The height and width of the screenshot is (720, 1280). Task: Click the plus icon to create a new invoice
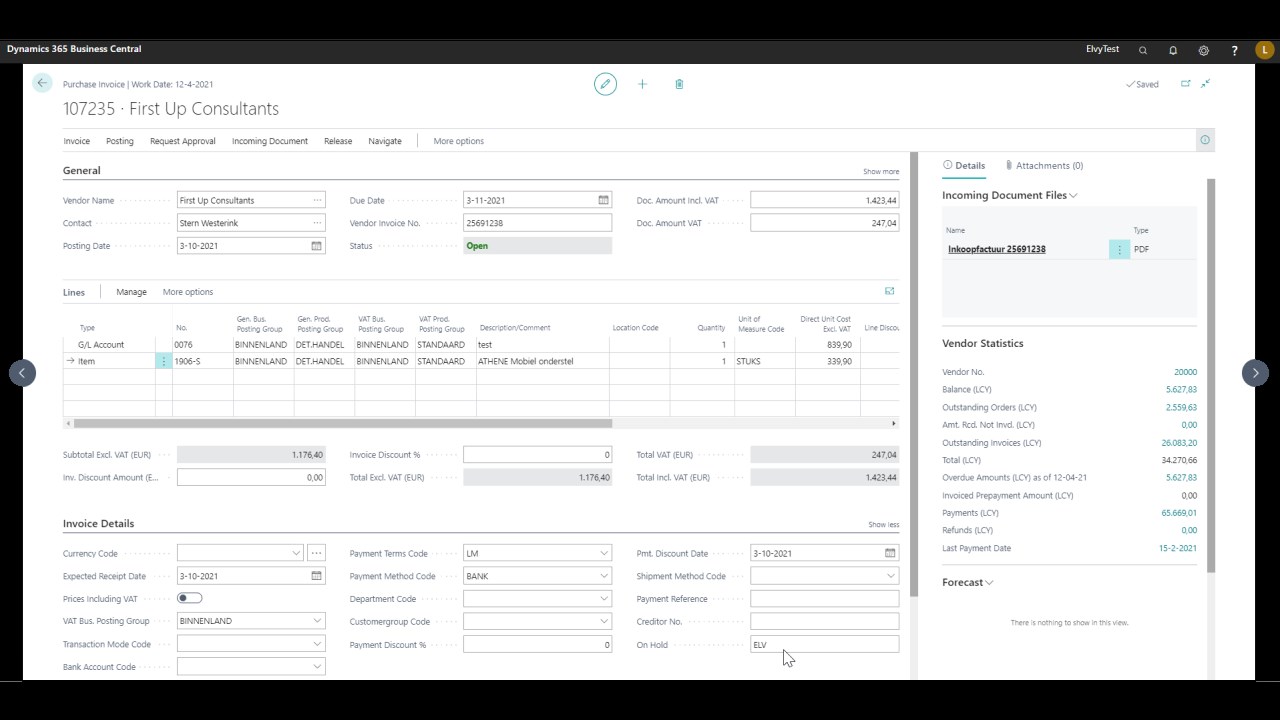click(642, 84)
